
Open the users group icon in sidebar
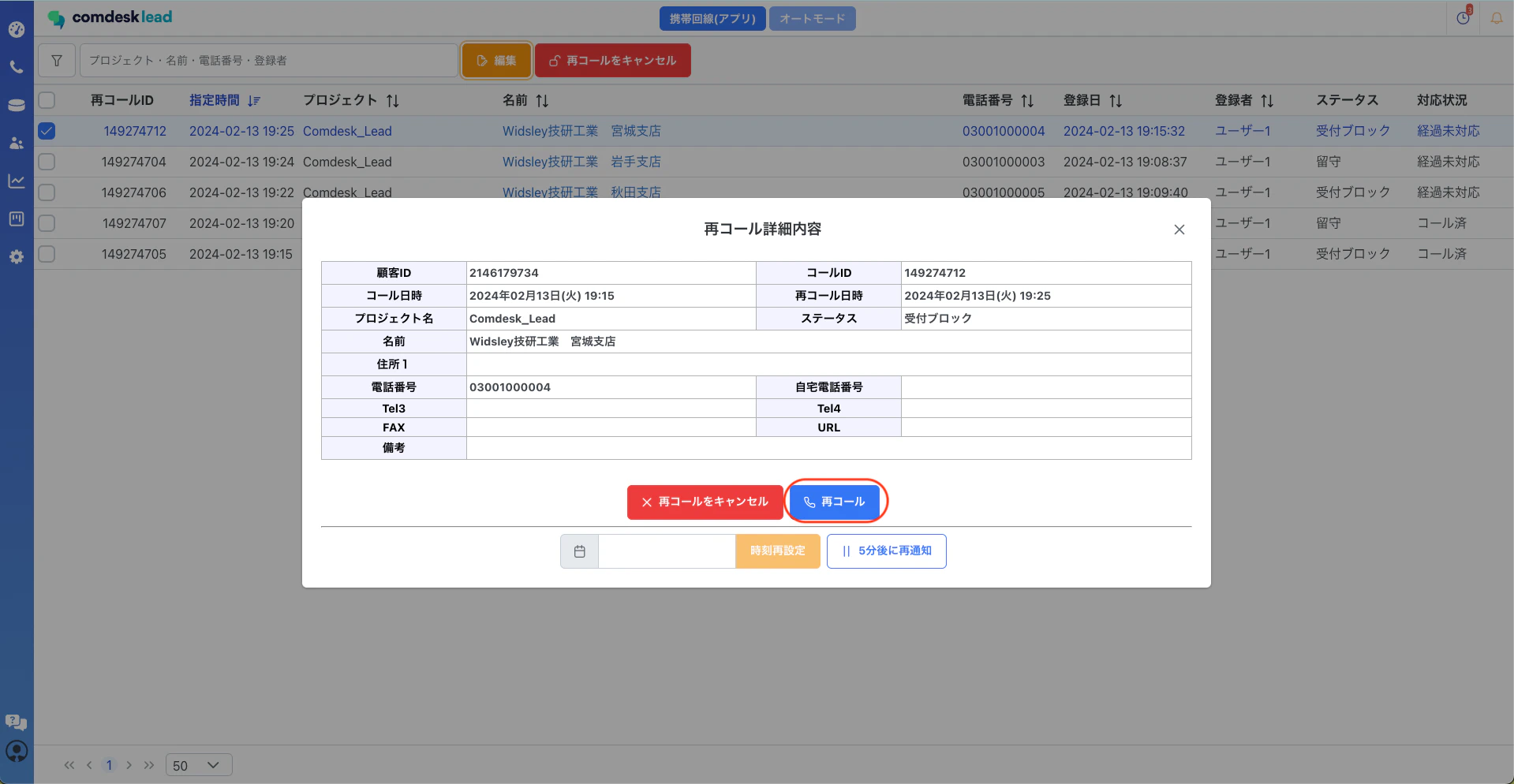[x=17, y=144]
